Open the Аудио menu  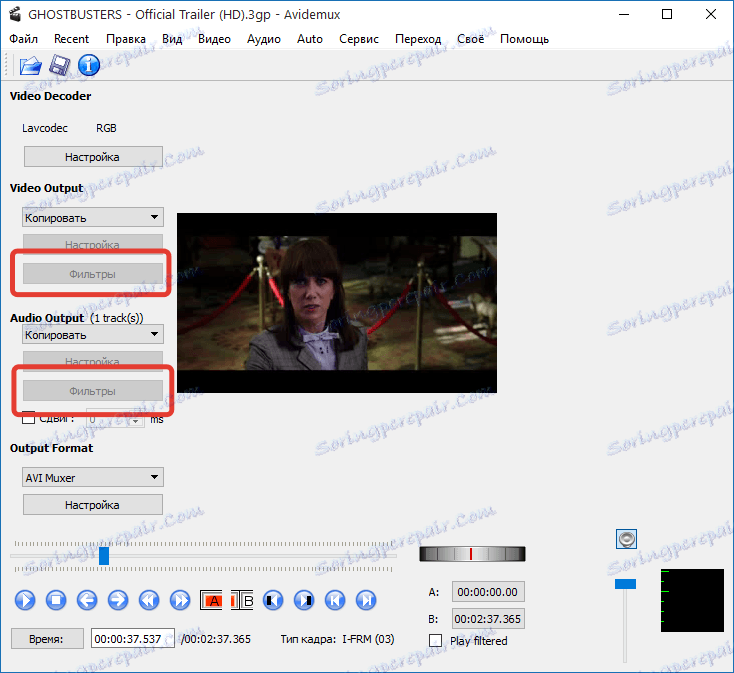point(264,39)
